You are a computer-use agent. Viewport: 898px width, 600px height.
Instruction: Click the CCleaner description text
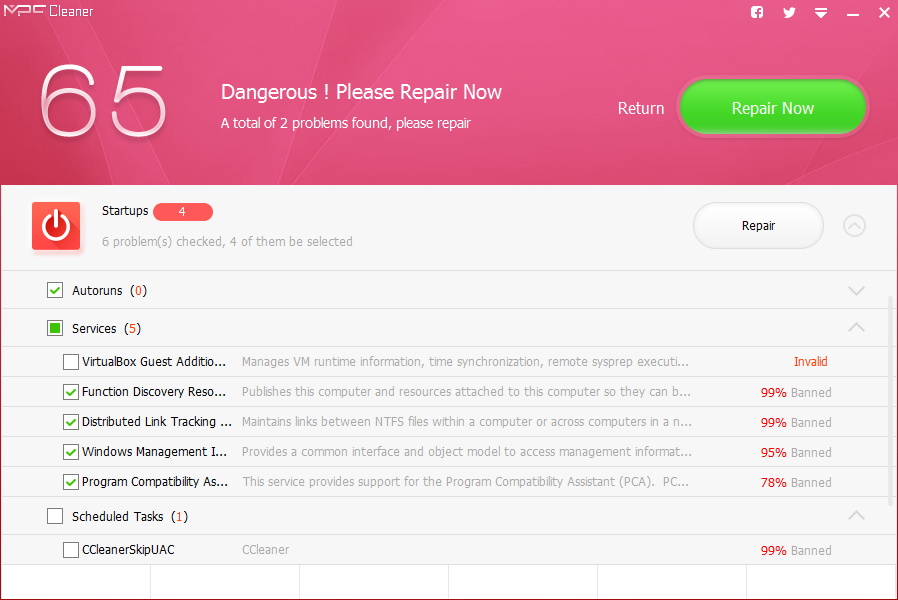click(x=265, y=550)
